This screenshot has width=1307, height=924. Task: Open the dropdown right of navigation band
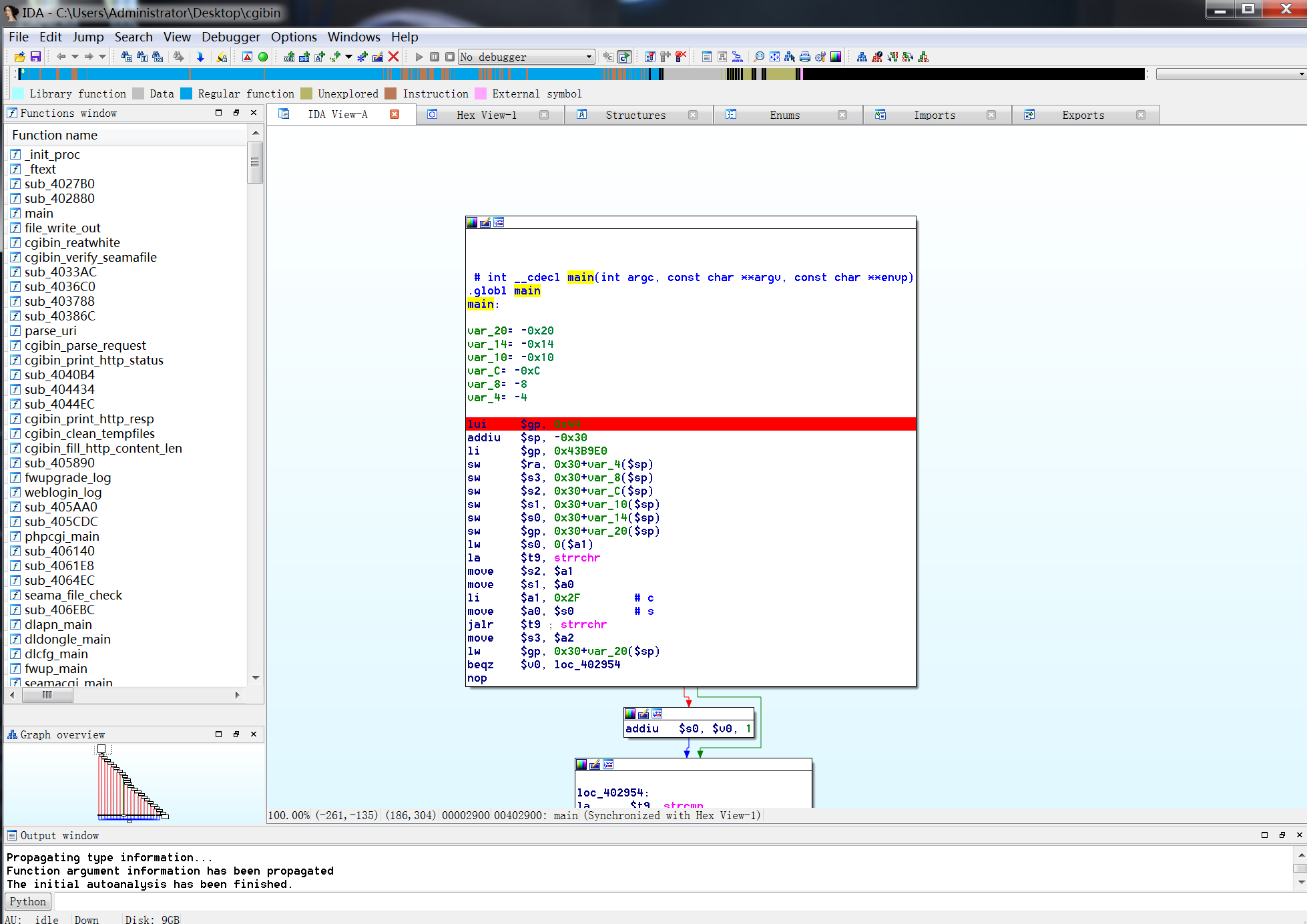(x=1301, y=74)
